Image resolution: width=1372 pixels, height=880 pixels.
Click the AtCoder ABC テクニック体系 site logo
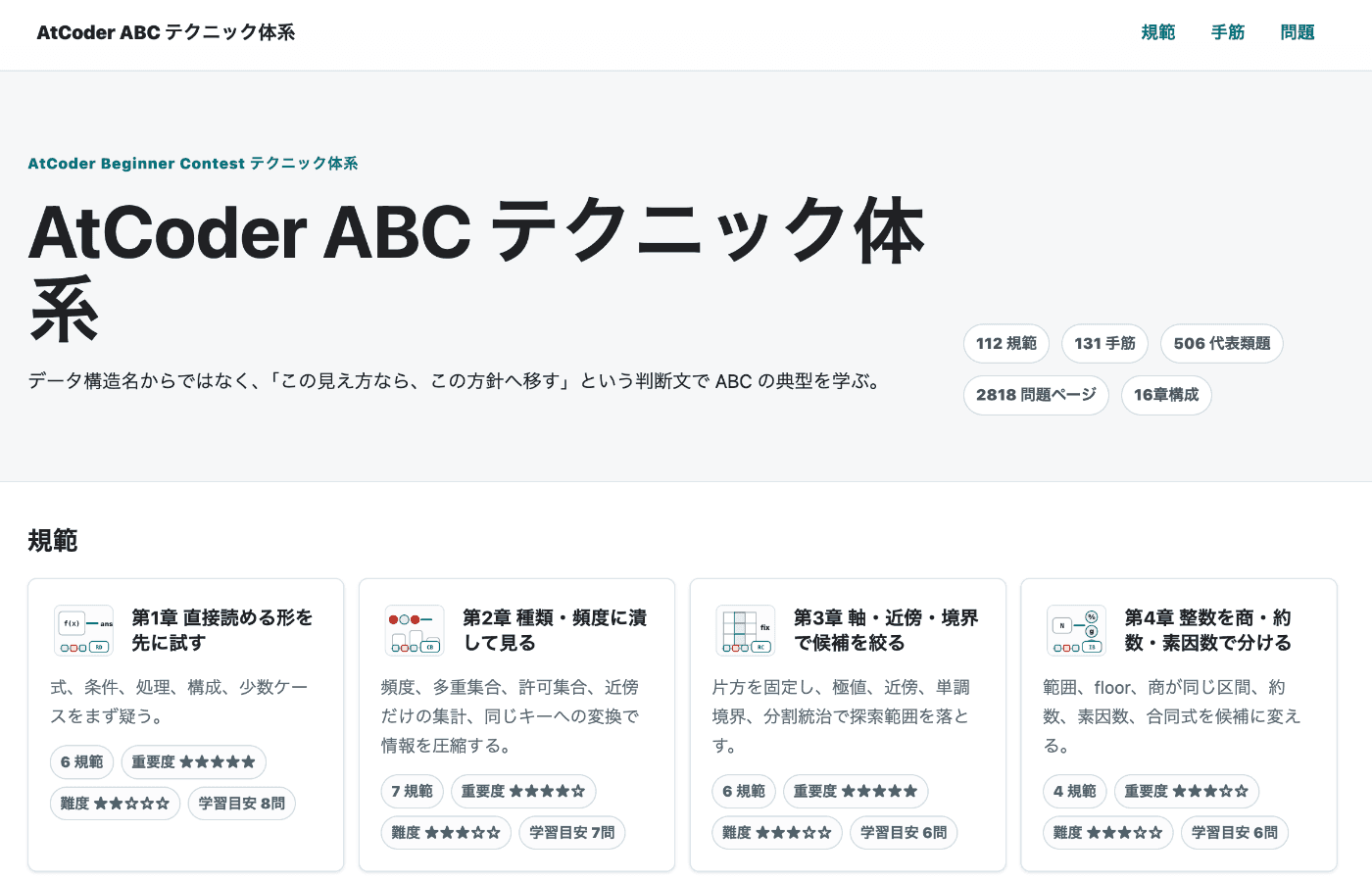[166, 32]
